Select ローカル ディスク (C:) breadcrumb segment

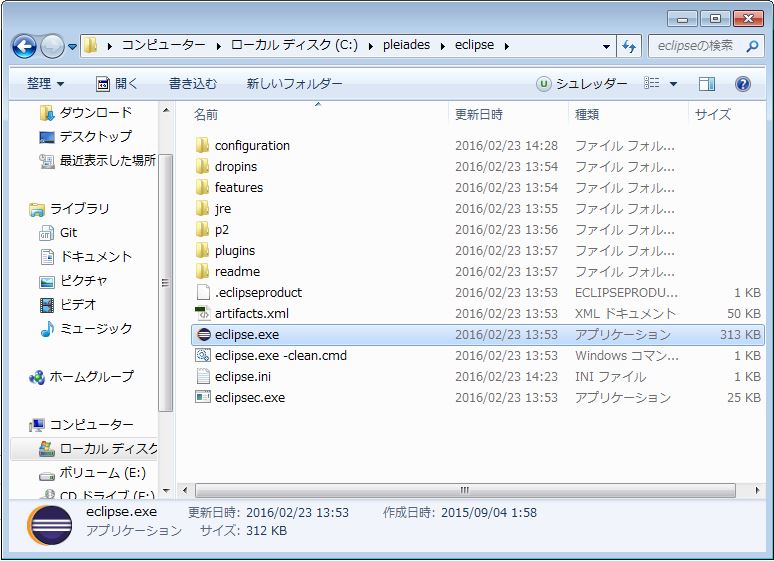click(294, 45)
